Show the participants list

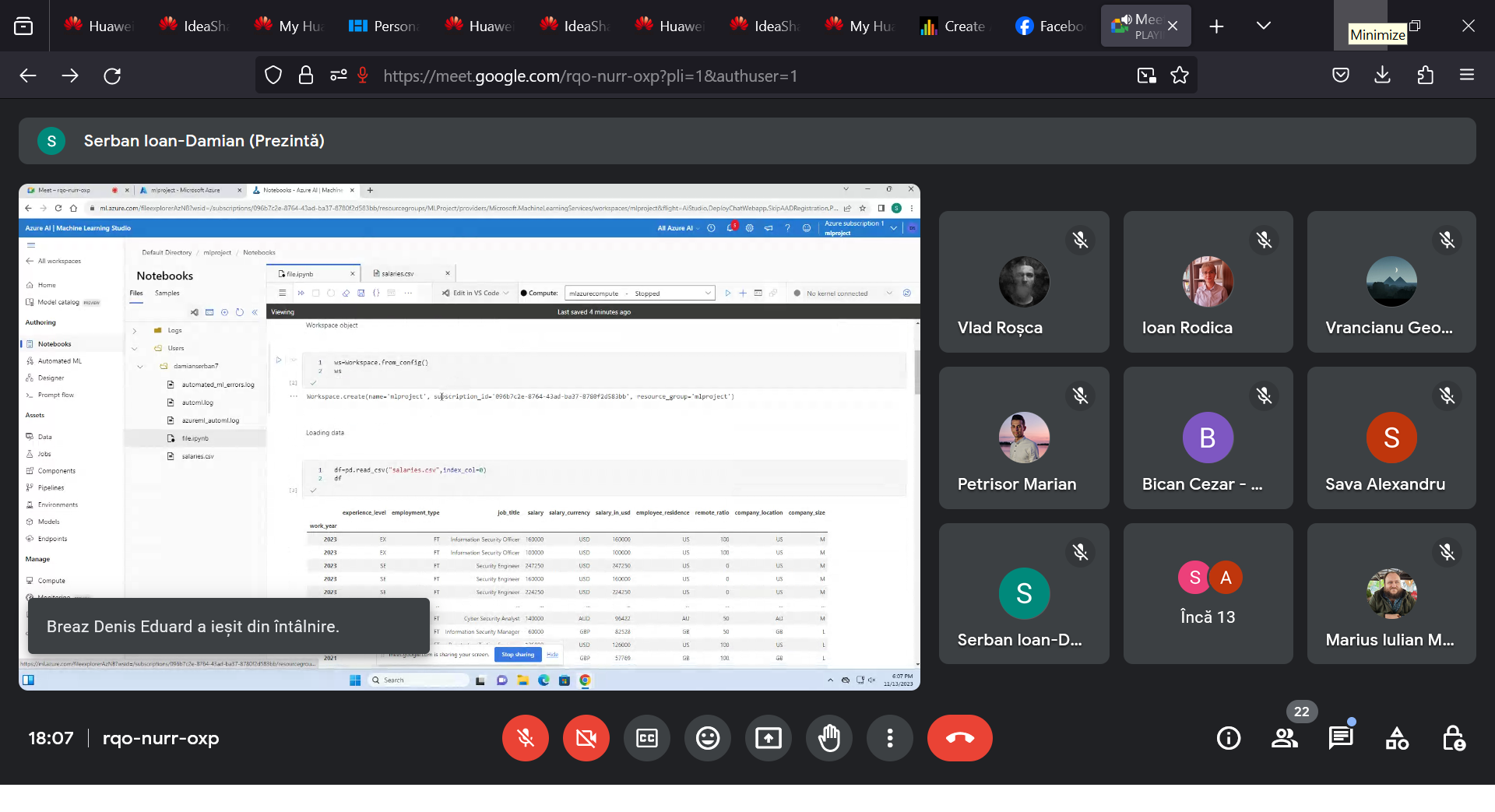click(x=1285, y=738)
